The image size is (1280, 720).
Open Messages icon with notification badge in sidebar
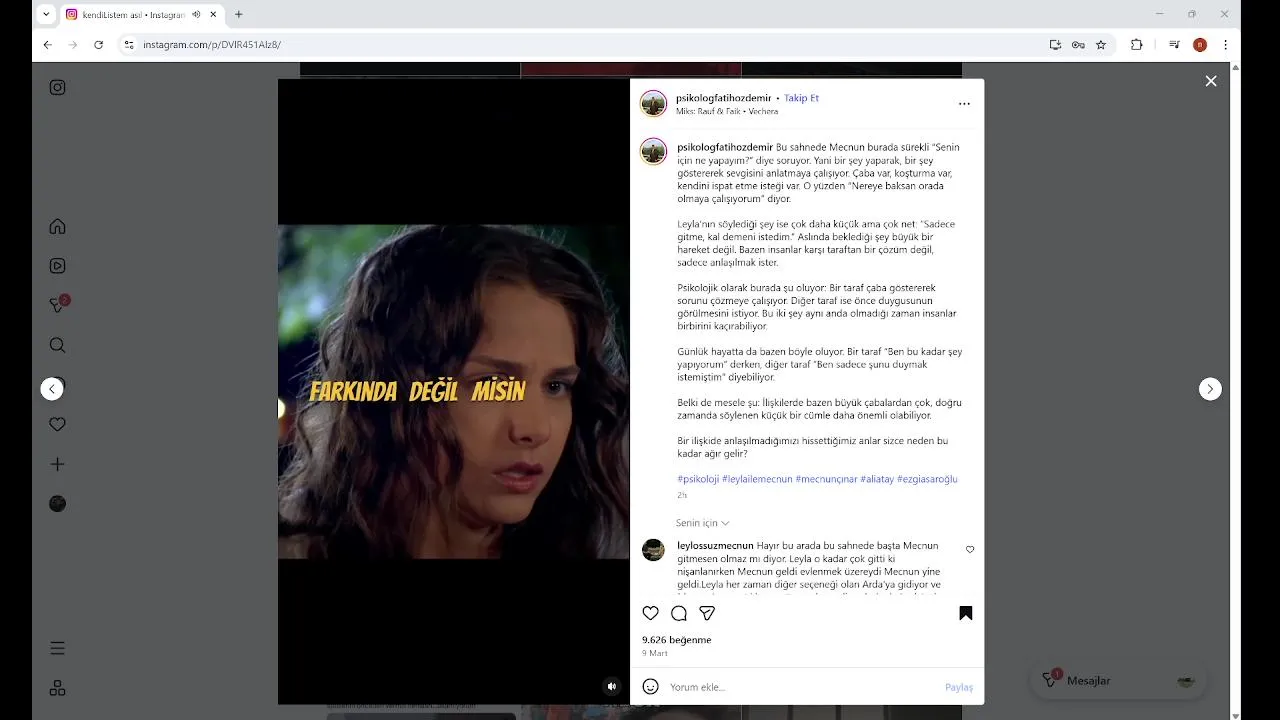(x=58, y=305)
